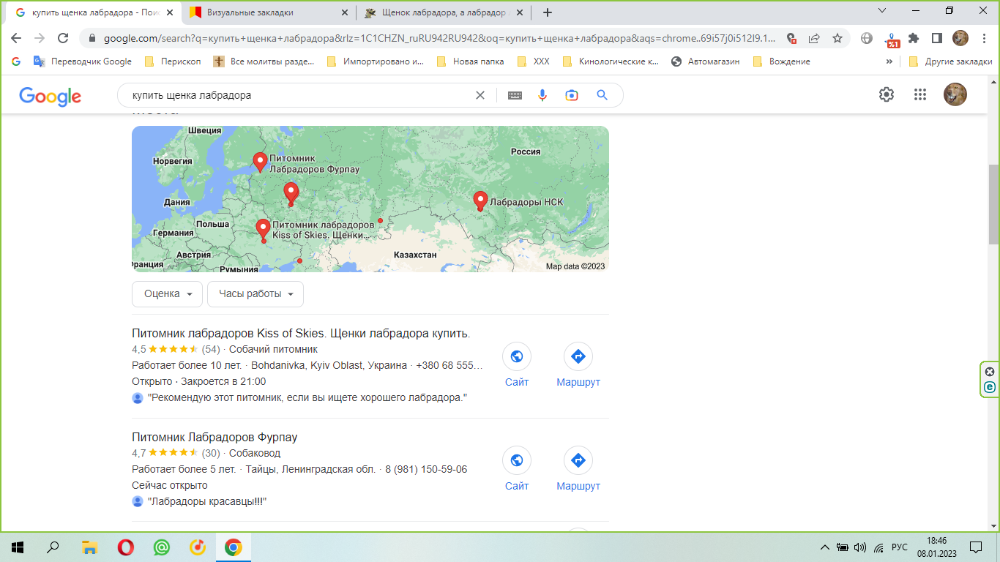Click into the Google search input field
This screenshot has width=1000, height=562.
pyautogui.click(x=300, y=95)
